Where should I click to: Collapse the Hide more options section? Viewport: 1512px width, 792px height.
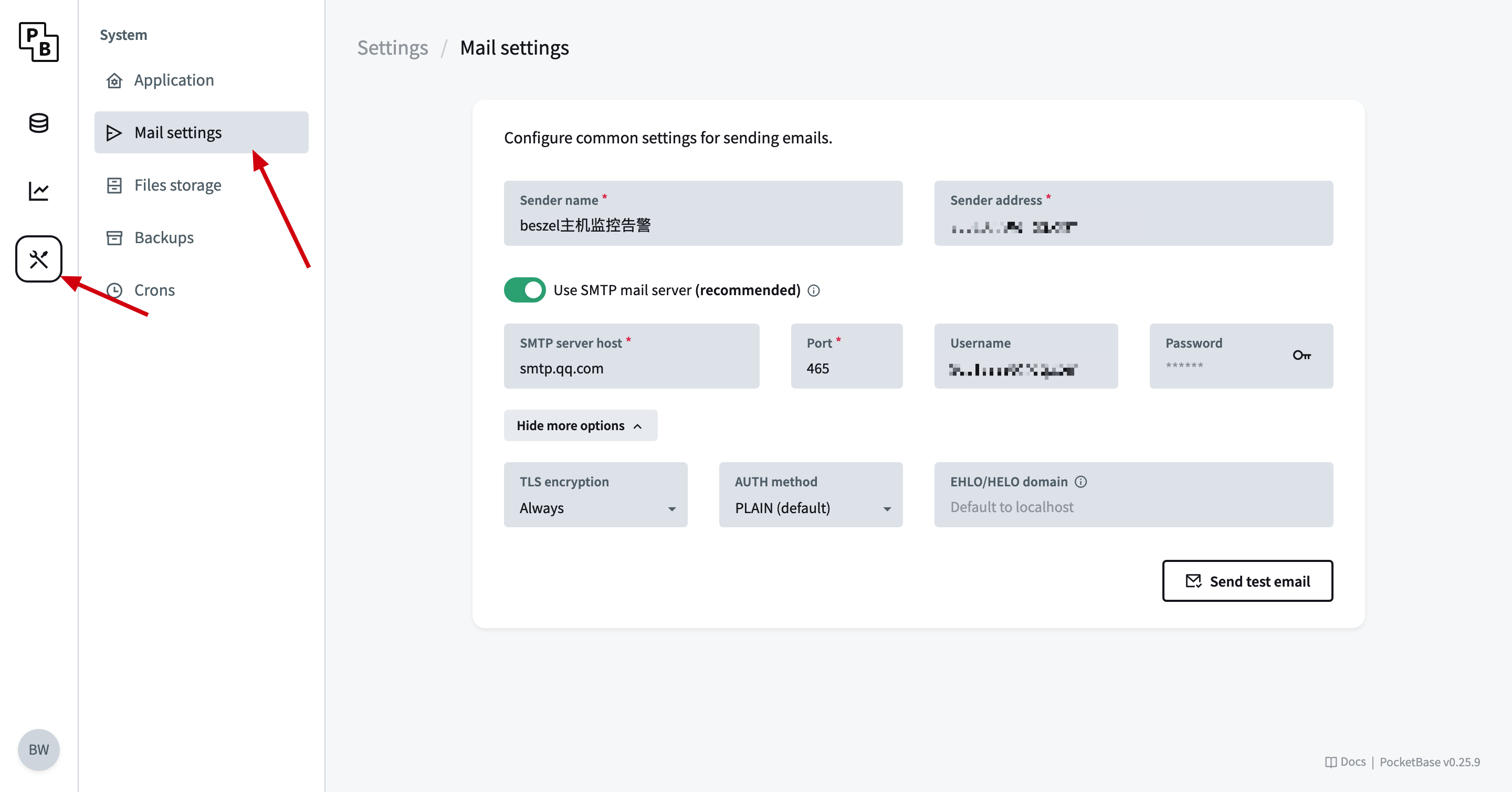coord(580,425)
